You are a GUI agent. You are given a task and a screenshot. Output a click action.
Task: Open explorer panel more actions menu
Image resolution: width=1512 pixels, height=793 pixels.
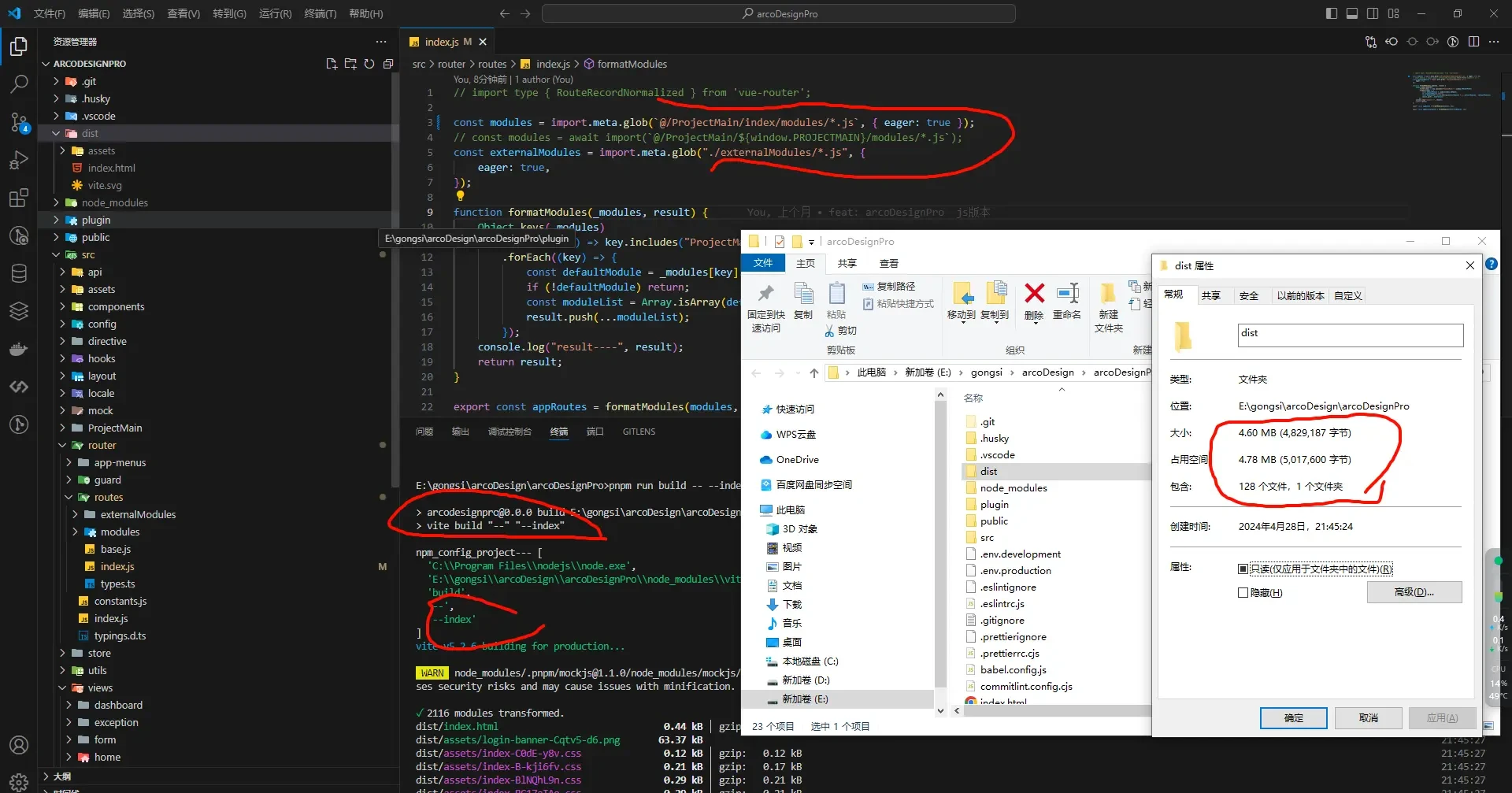(381, 42)
